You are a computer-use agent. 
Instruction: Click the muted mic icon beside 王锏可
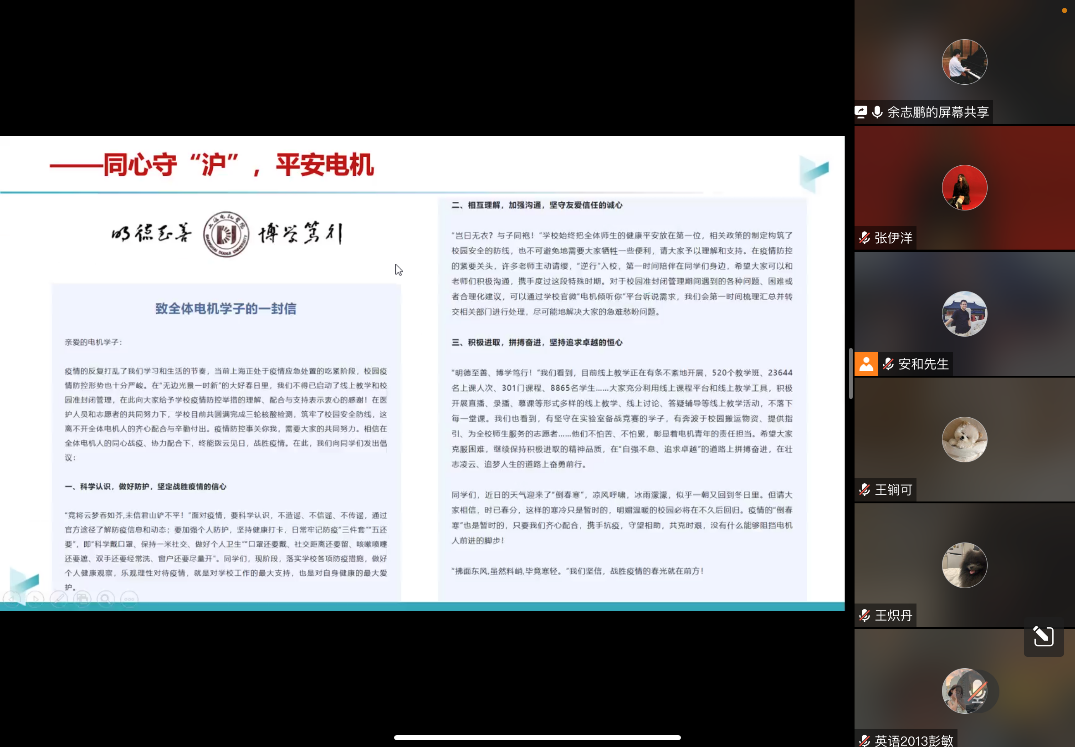point(864,490)
